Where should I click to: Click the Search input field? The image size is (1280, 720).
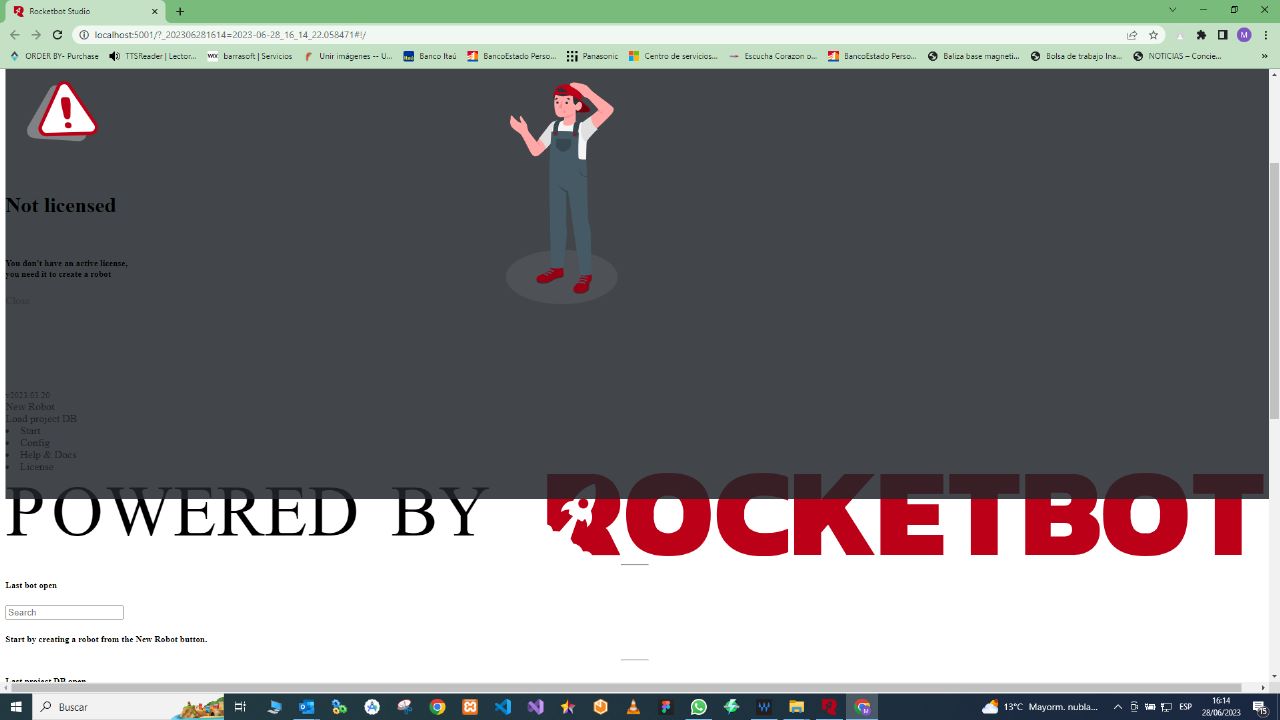[x=64, y=612]
